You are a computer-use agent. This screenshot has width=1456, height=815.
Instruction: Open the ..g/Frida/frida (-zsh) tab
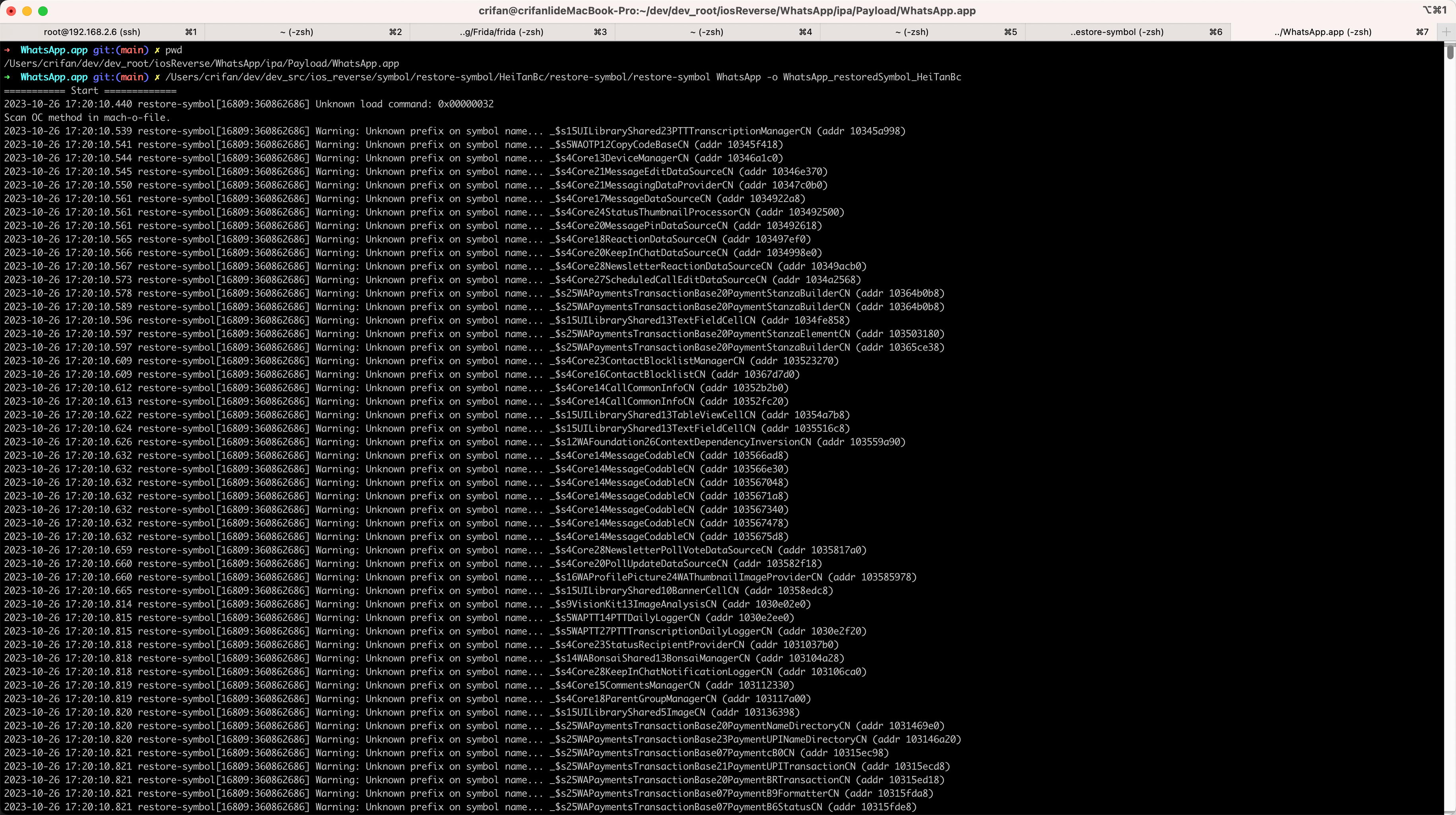click(x=512, y=32)
